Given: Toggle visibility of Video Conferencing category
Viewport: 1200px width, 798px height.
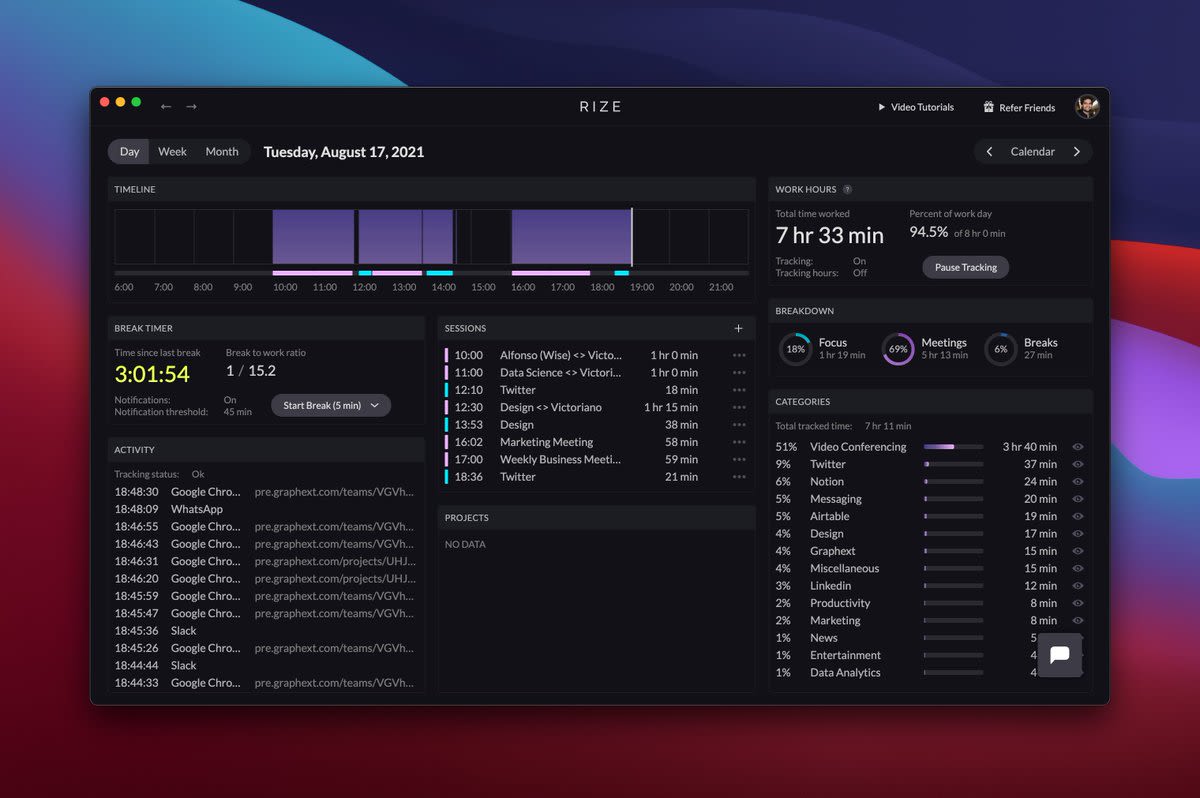Looking at the screenshot, I should 1078,447.
